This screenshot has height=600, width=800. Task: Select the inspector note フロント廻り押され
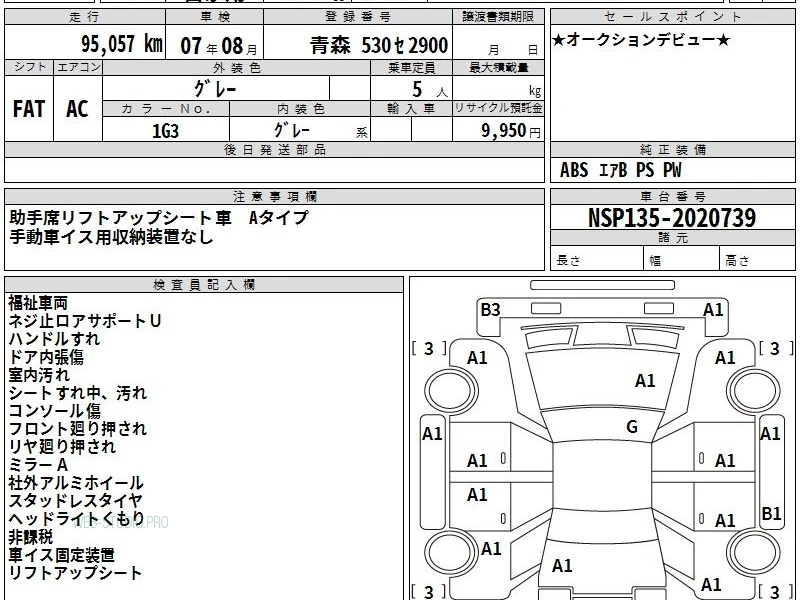coord(78,429)
